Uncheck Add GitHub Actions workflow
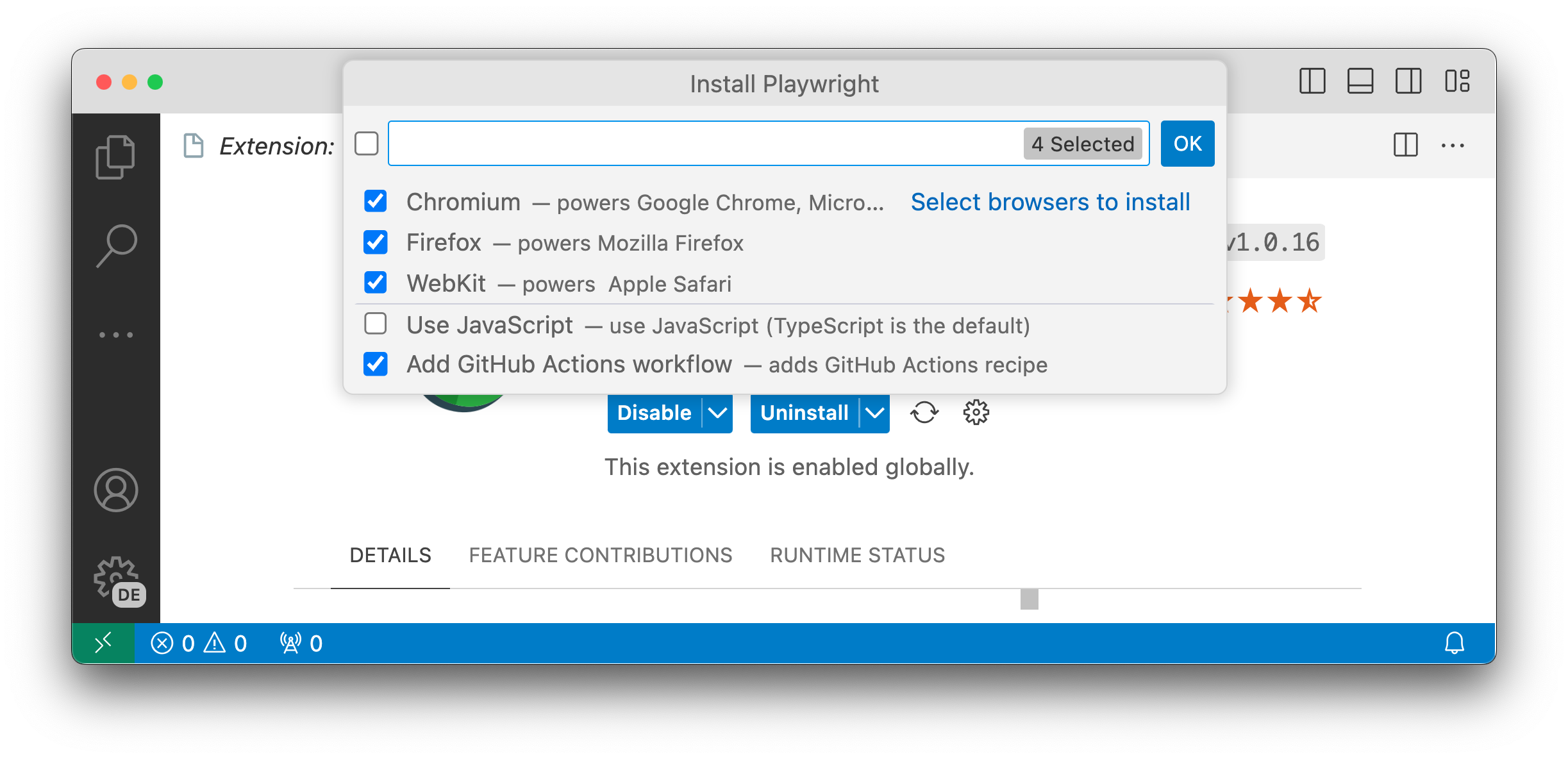 click(x=376, y=364)
